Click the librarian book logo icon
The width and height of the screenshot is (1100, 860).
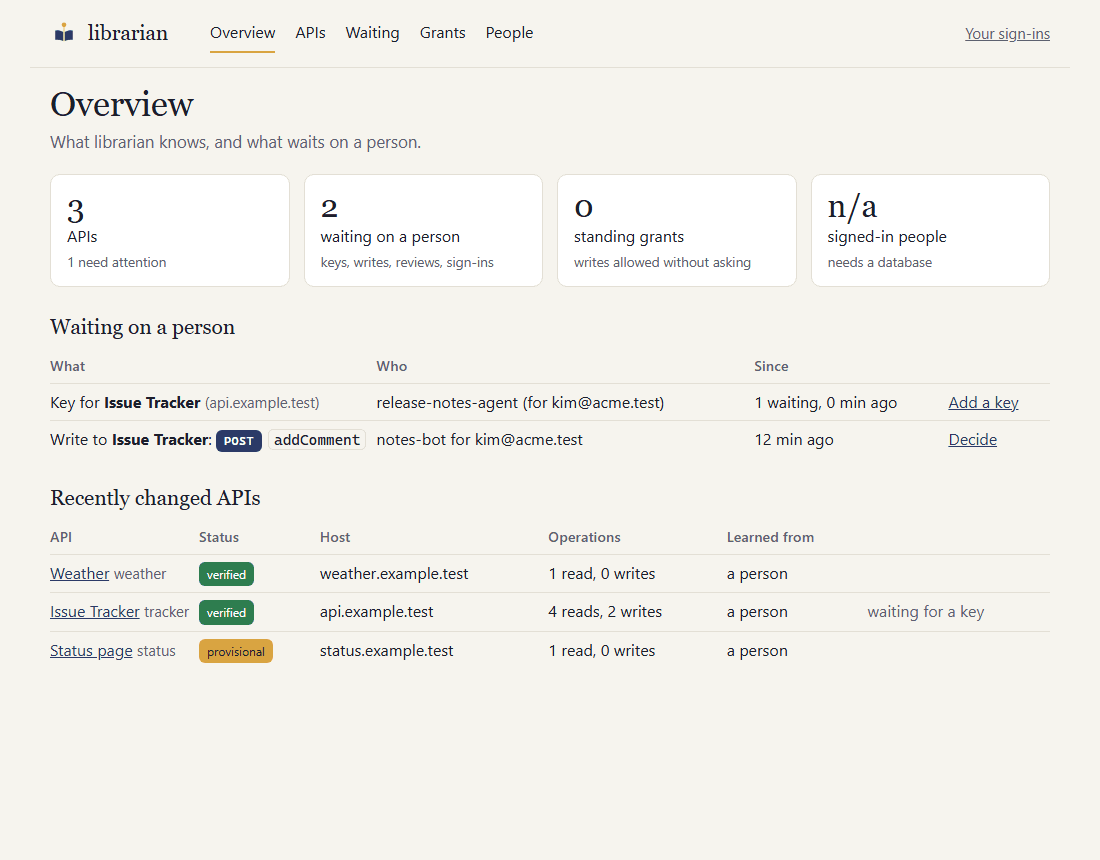[64, 32]
